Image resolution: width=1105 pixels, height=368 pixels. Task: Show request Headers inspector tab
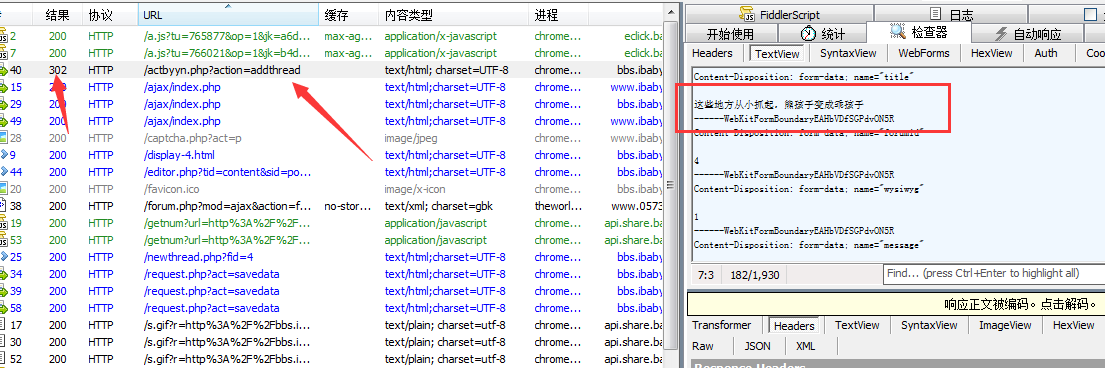(x=712, y=53)
